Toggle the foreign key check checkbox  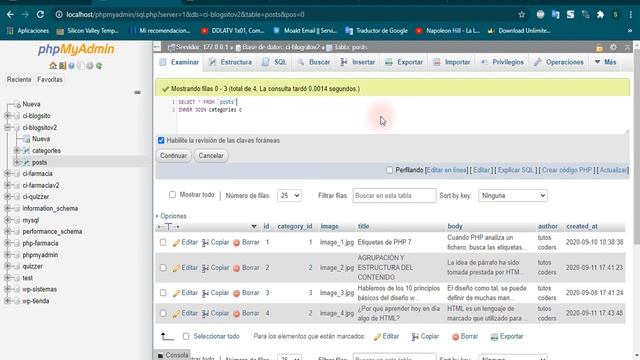coord(161,140)
